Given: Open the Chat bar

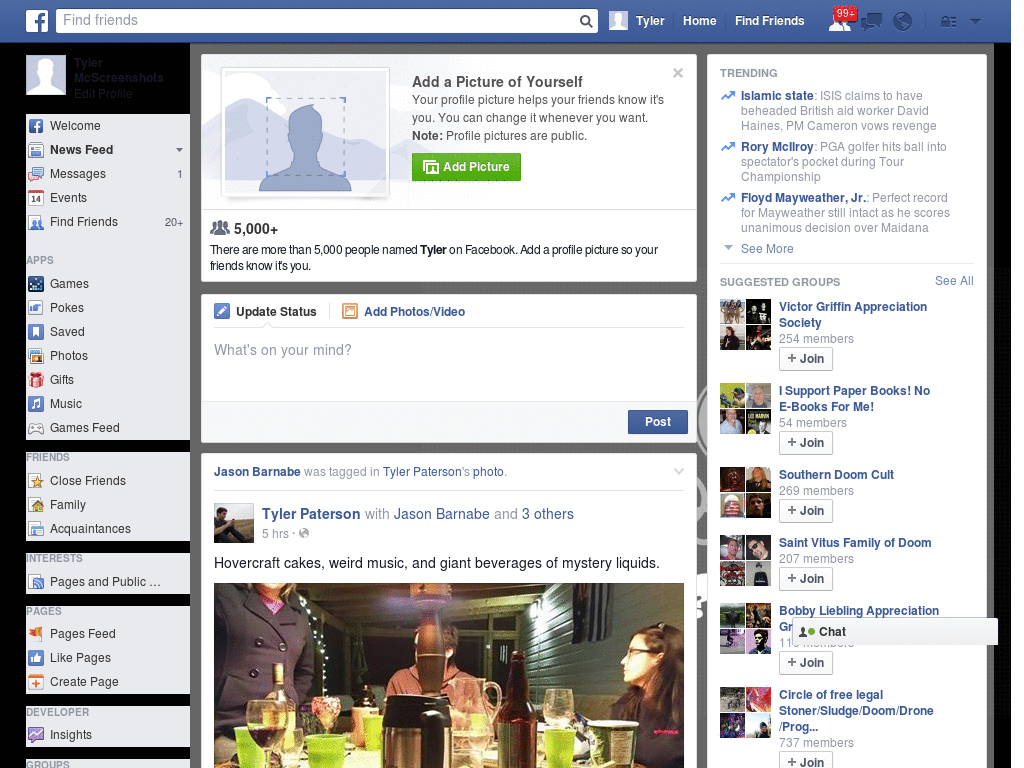Looking at the screenshot, I should pos(895,632).
